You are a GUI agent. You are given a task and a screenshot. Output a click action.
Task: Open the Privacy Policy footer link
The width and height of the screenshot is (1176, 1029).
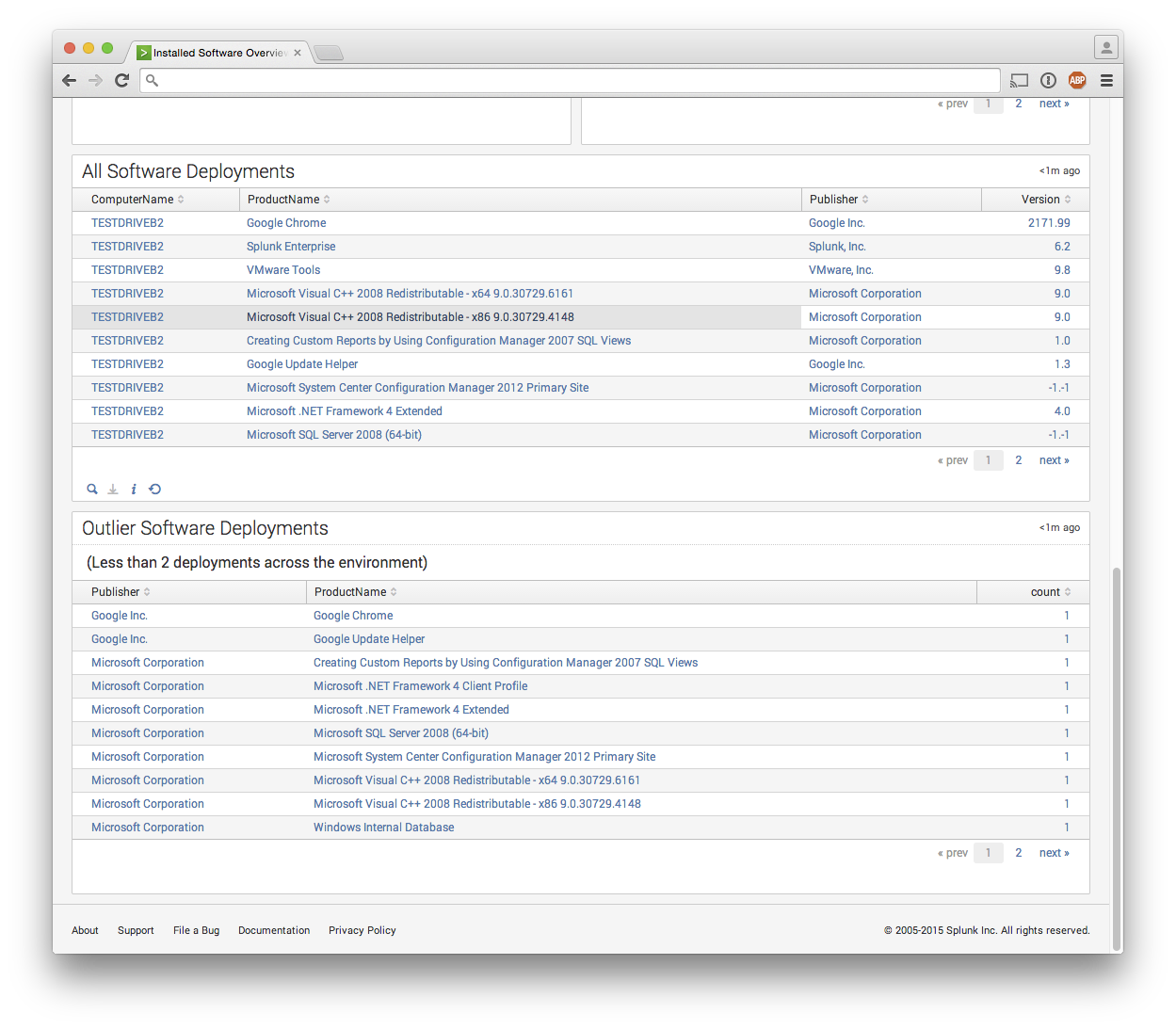click(362, 930)
